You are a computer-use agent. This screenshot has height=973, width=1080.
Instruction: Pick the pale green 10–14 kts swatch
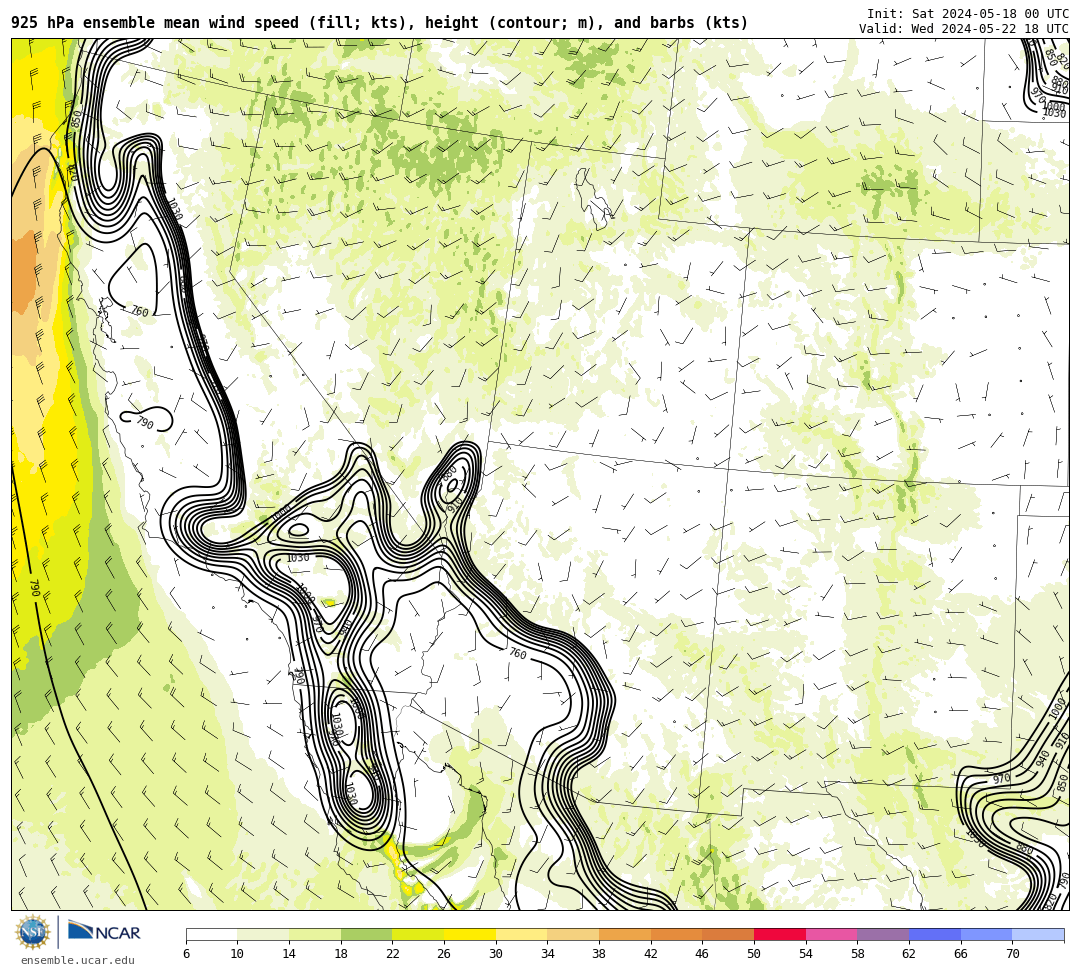(x=264, y=934)
